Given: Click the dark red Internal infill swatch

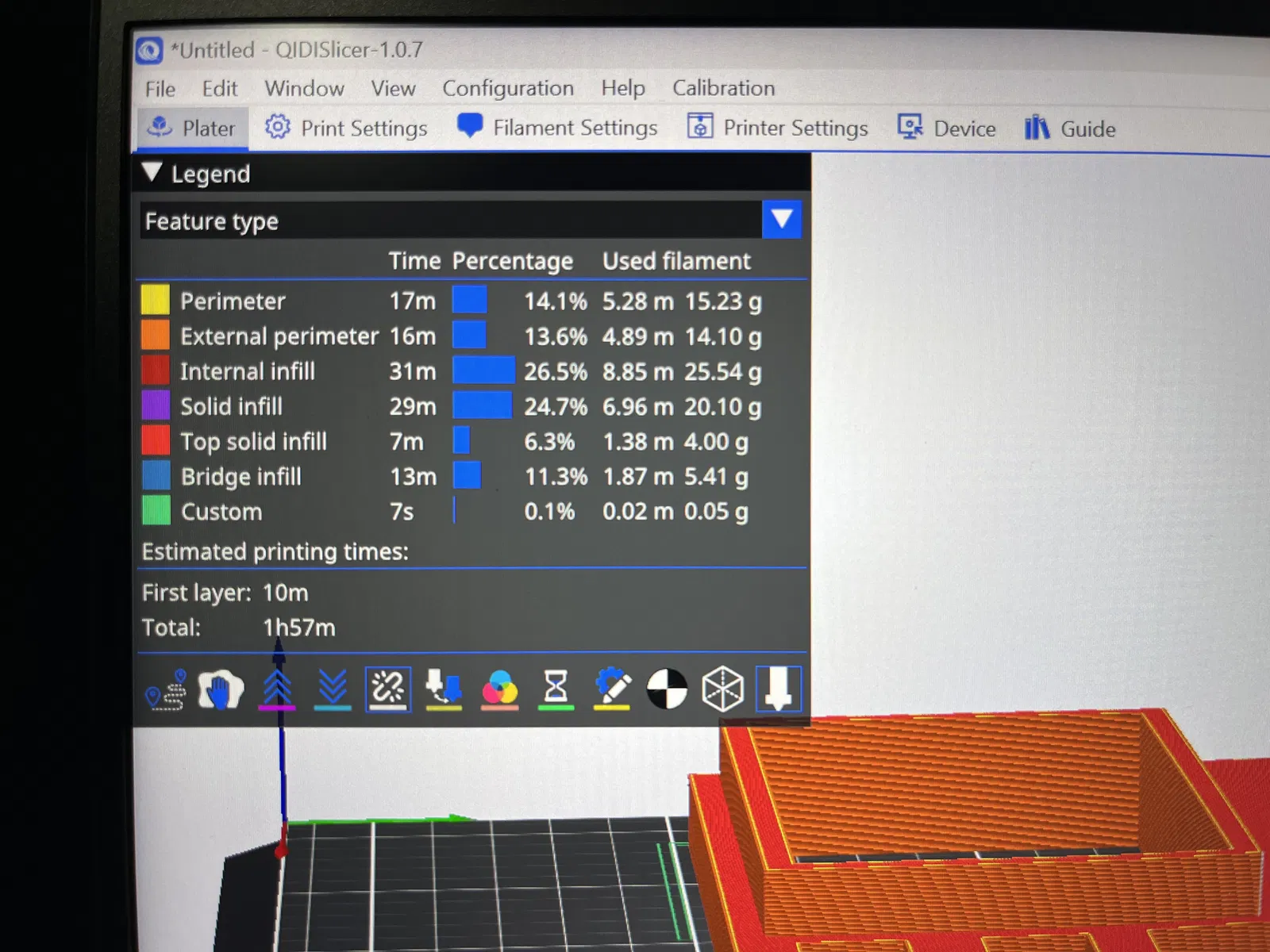Looking at the screenshot, I should [156, 370].
